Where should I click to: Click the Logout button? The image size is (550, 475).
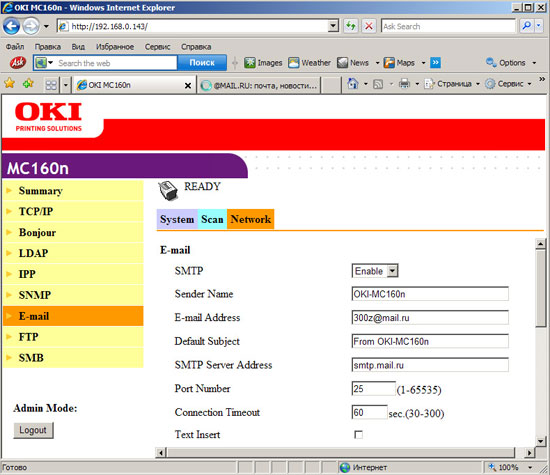tap(33, 430)
